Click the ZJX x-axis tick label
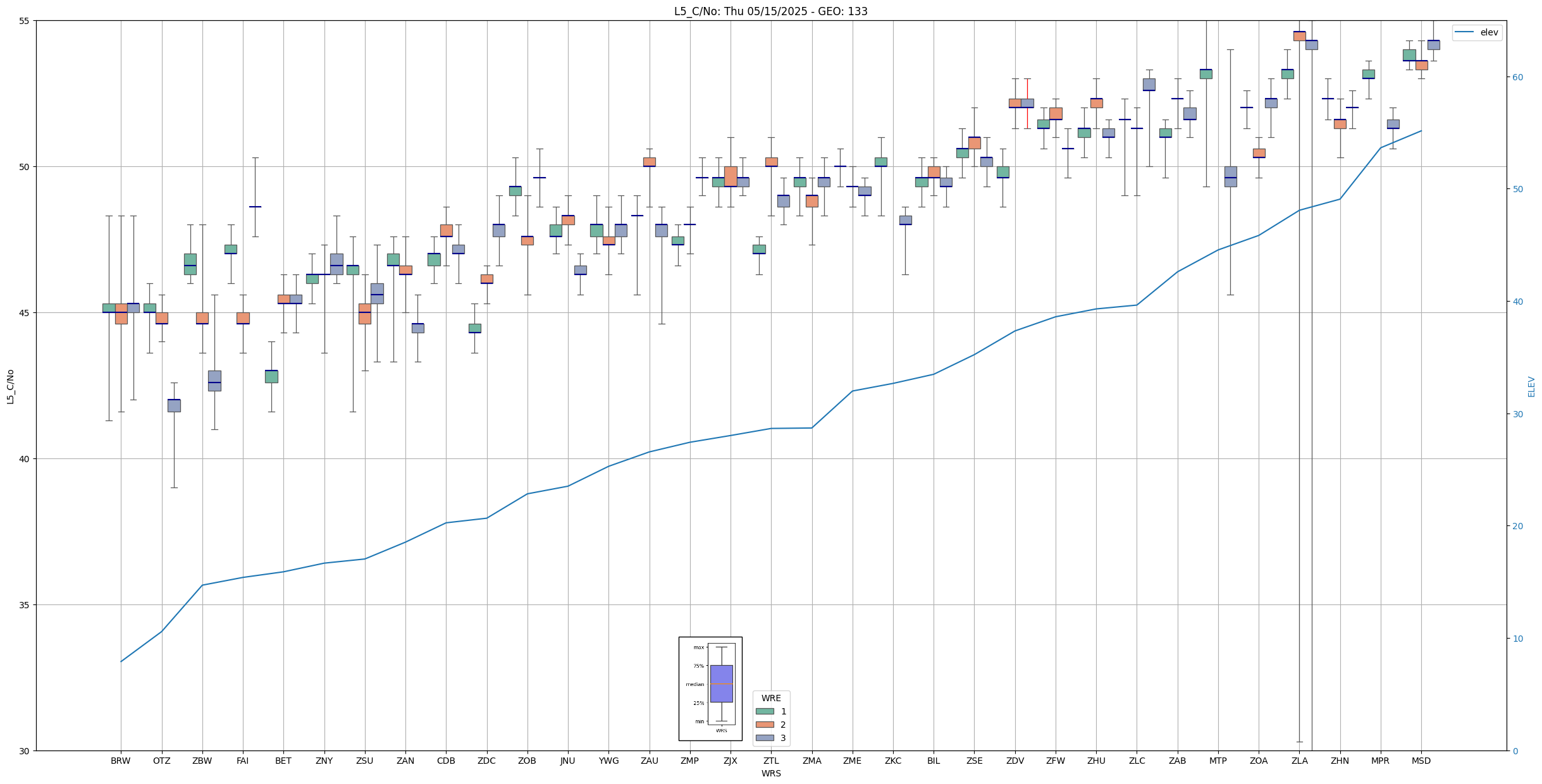The height and width of the screenshot is (784, 1542). click(x=730, y=761)
